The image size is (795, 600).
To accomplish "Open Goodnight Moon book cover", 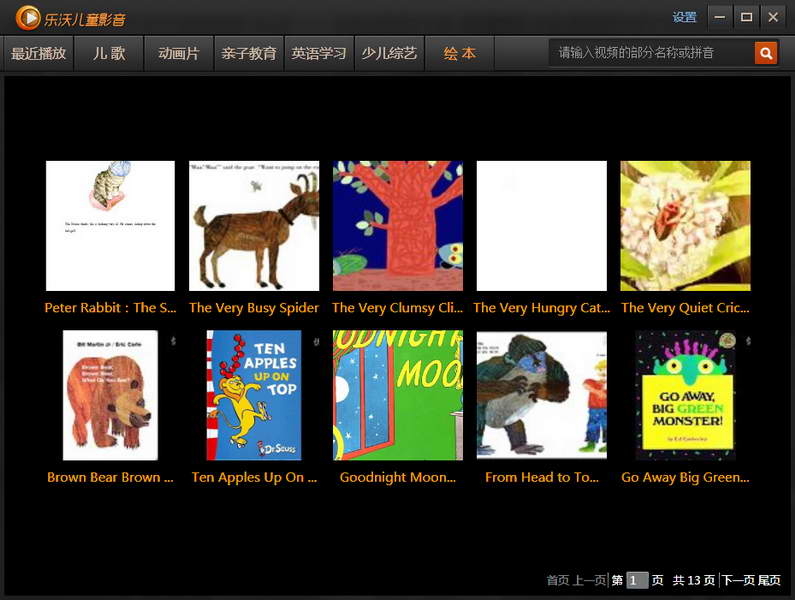I will [398, 395].
